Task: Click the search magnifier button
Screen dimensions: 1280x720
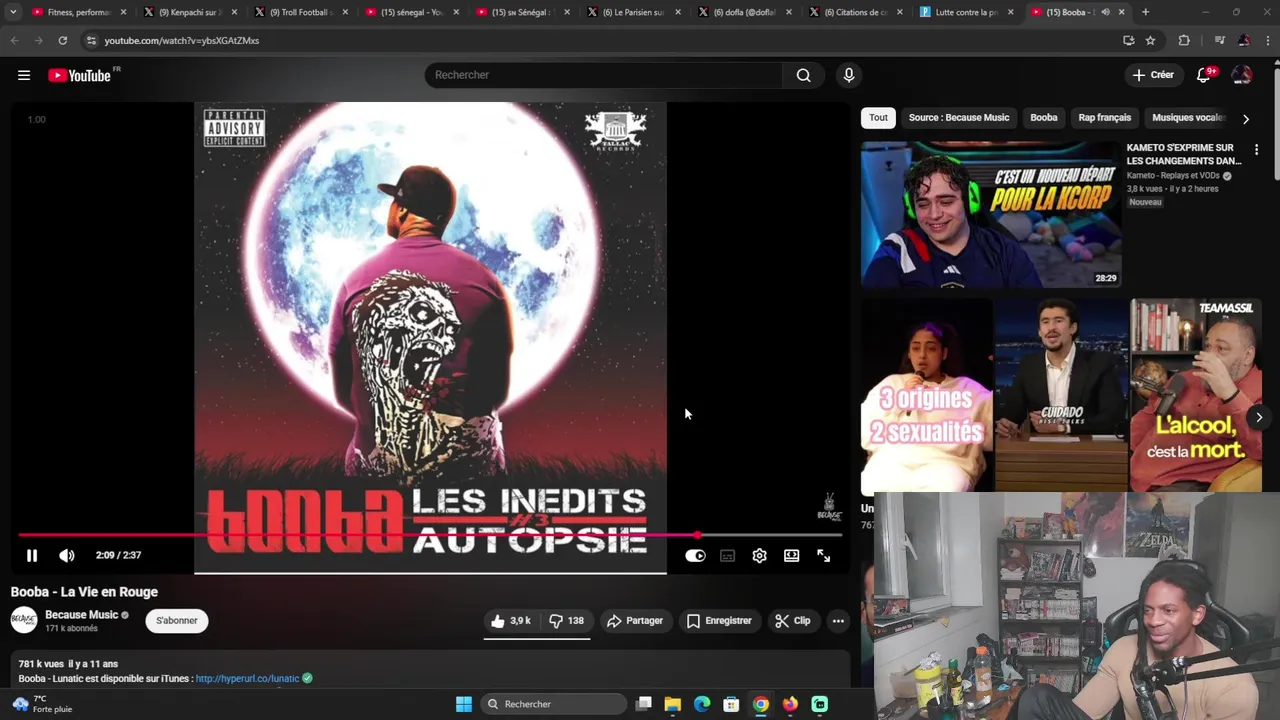Action: [x=803, y=75]
